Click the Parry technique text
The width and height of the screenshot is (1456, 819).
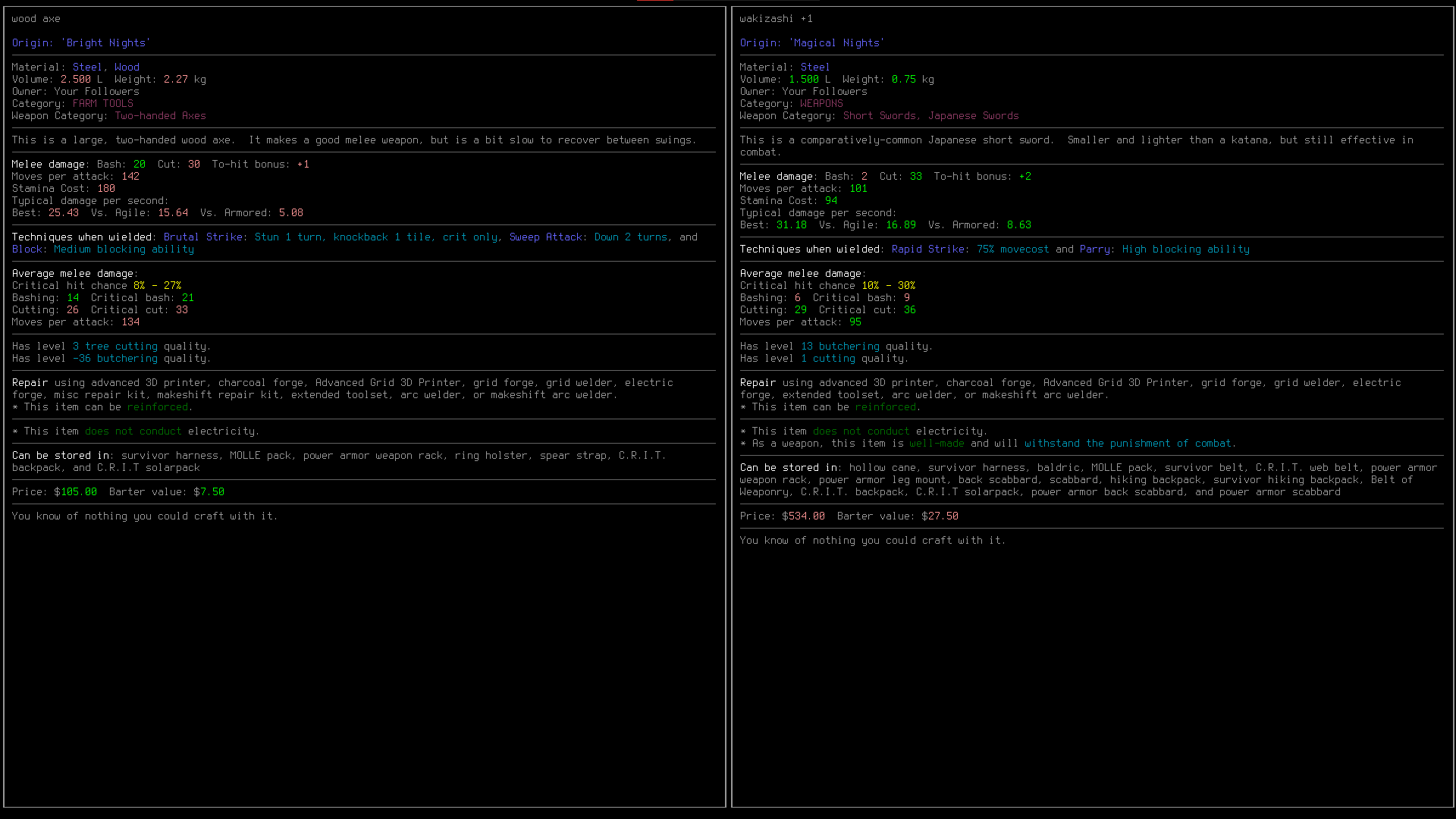[x=1094, y=249]
